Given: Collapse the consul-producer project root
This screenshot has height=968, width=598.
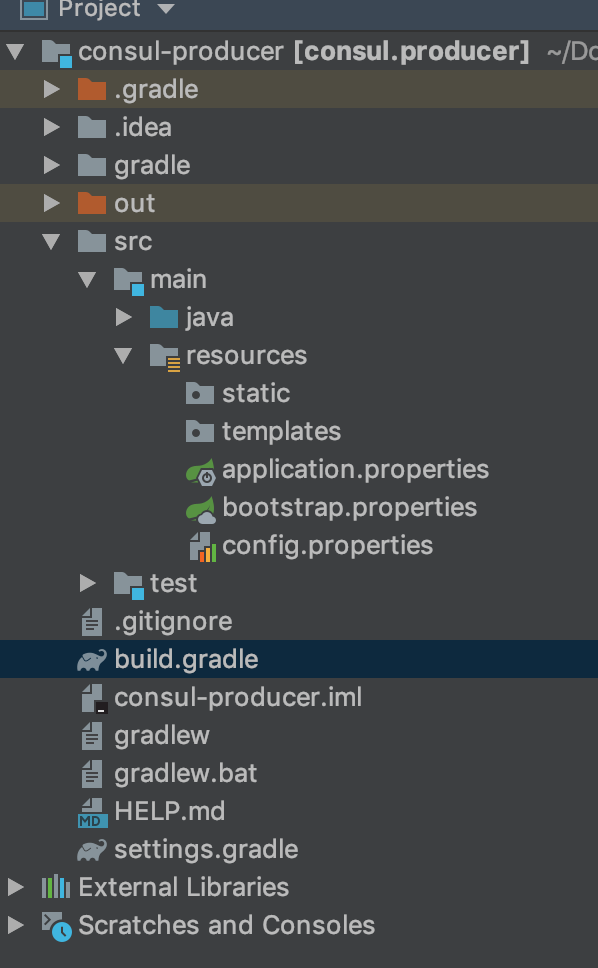Looking at the screenshot, I should click(15, 51).
